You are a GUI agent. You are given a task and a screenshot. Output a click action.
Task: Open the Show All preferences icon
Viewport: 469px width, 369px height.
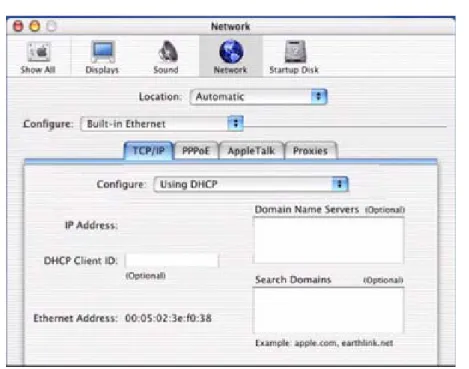tap(38, 57)
